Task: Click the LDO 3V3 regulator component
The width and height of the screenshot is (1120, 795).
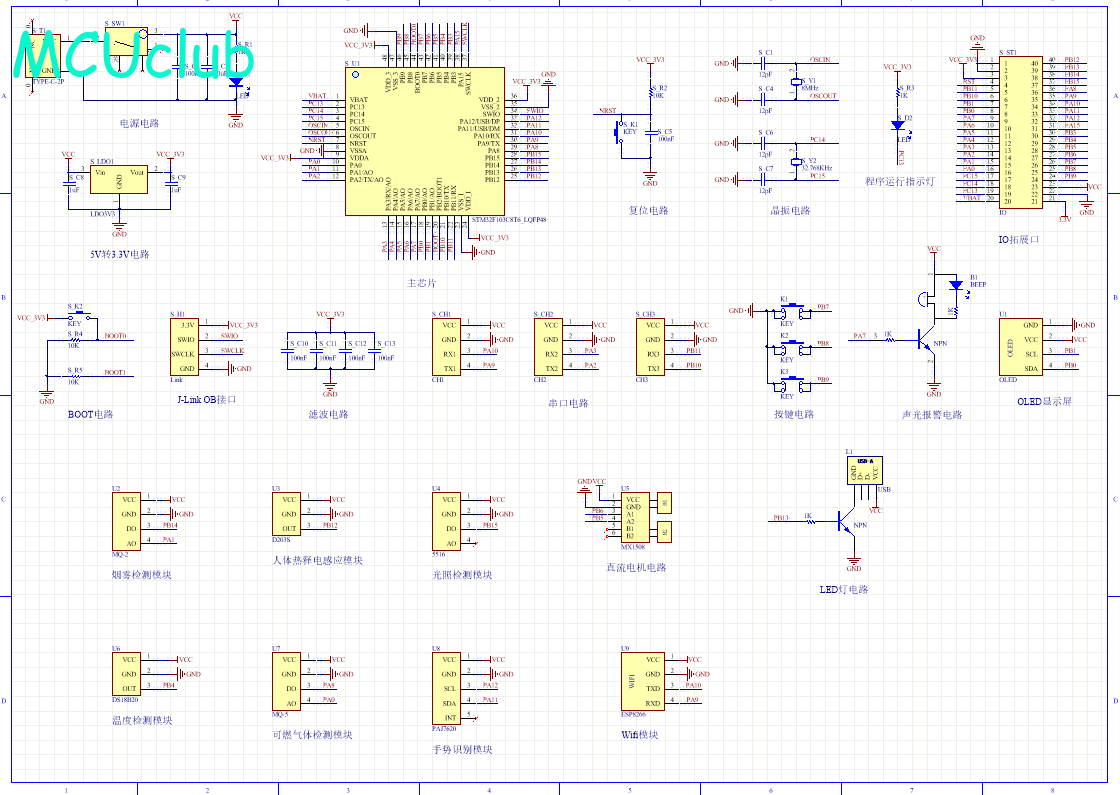Action: 119,179
